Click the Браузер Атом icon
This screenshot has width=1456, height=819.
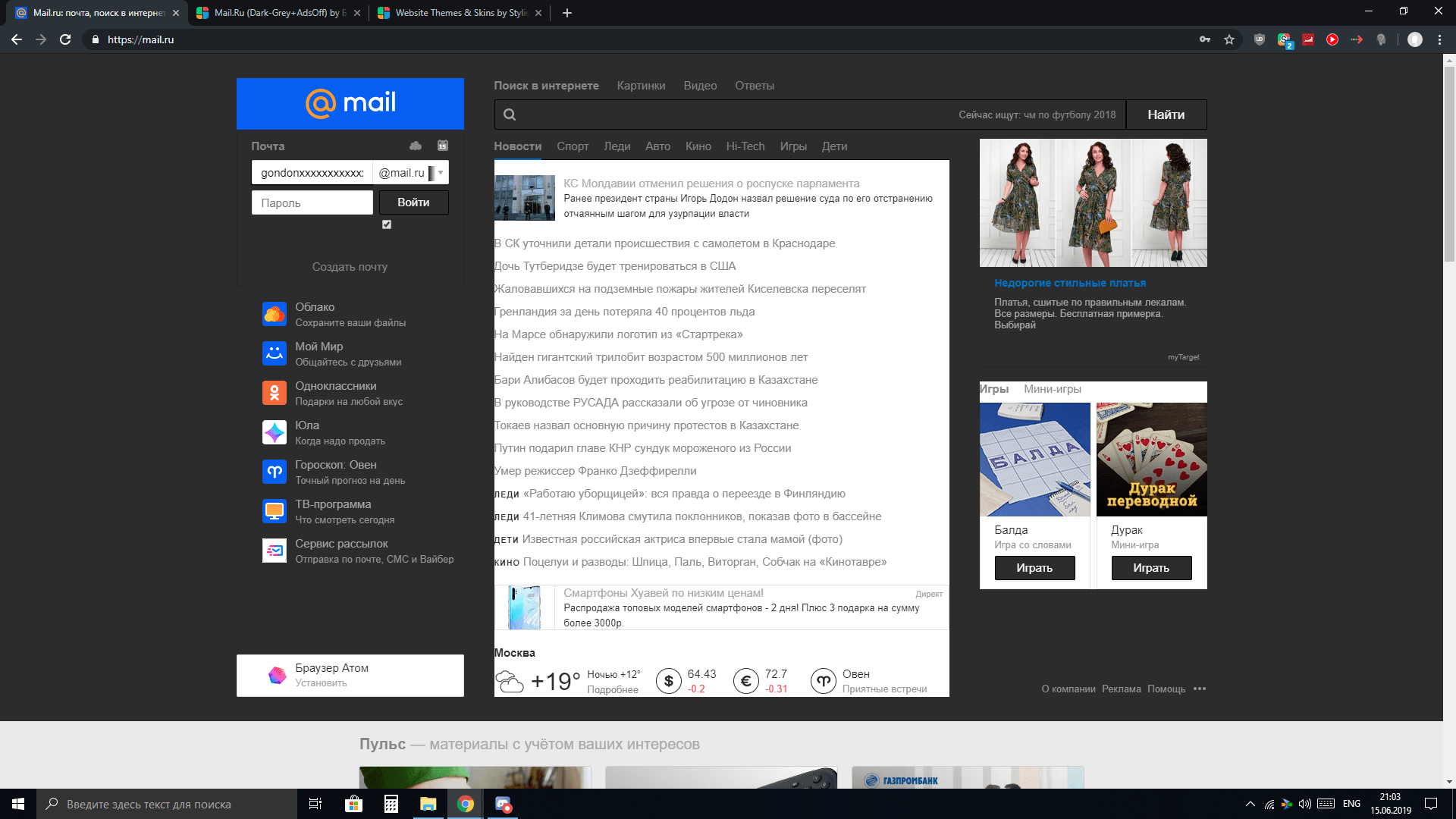278,675
